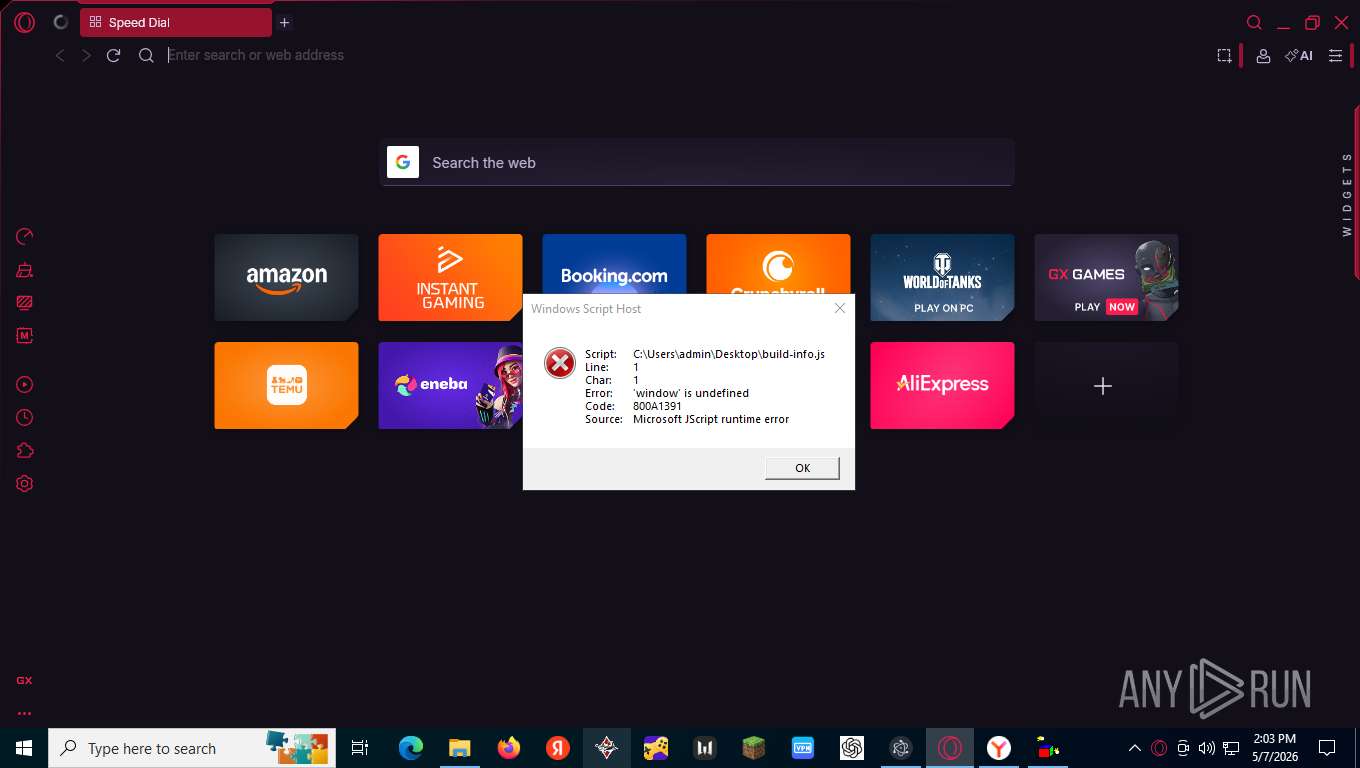Launch Microsoft Edge from taskbar
The image size is (1360, 768).
coord(411,748)
